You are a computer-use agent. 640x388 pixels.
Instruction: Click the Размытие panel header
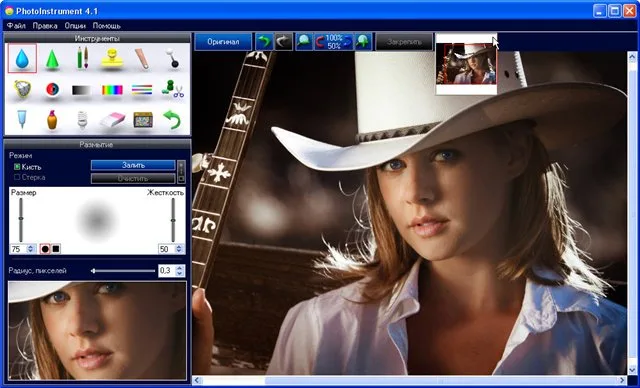tap(97, 144)
